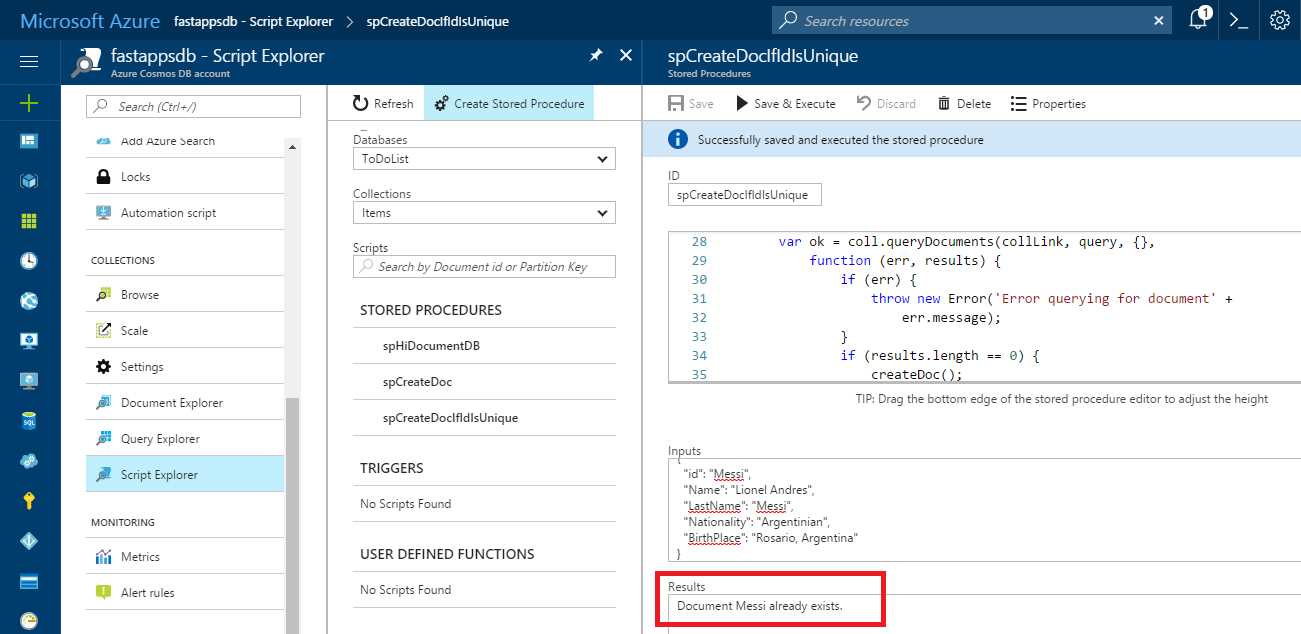Clear the Search resources box with the X
The image size is (1301, 634).
1158,20
